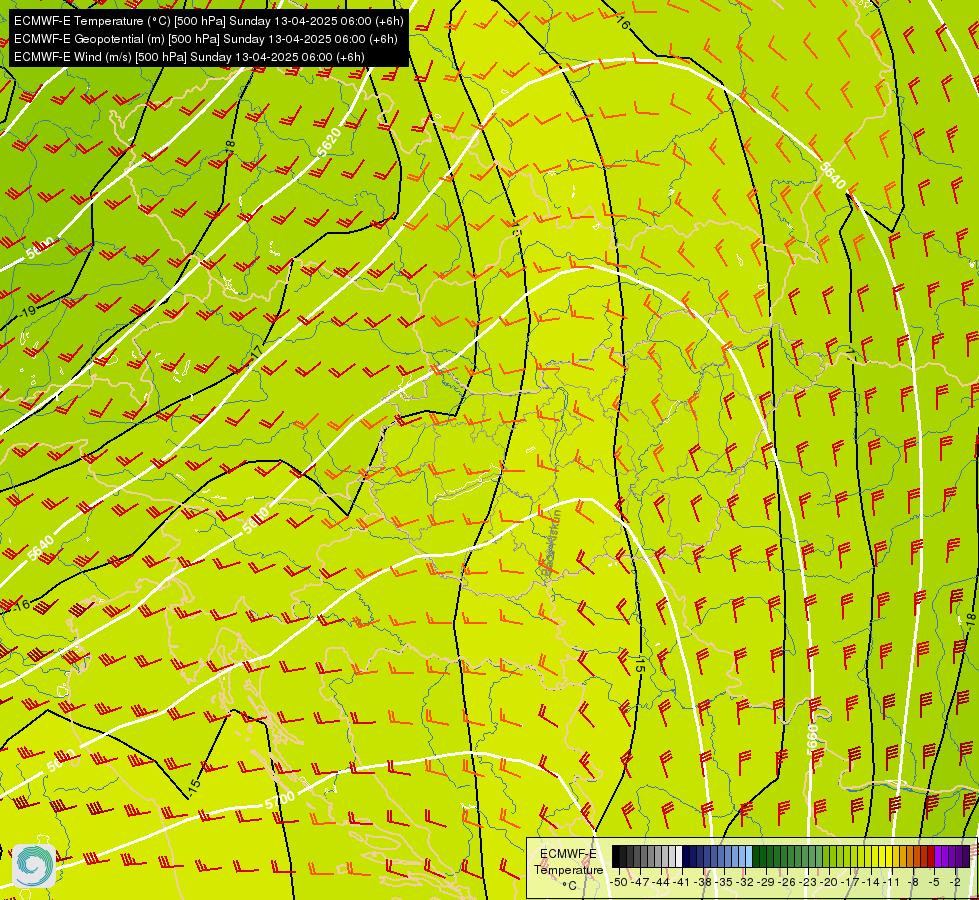
Task: Click the -50 value on temperature legend
Action: 618,883
